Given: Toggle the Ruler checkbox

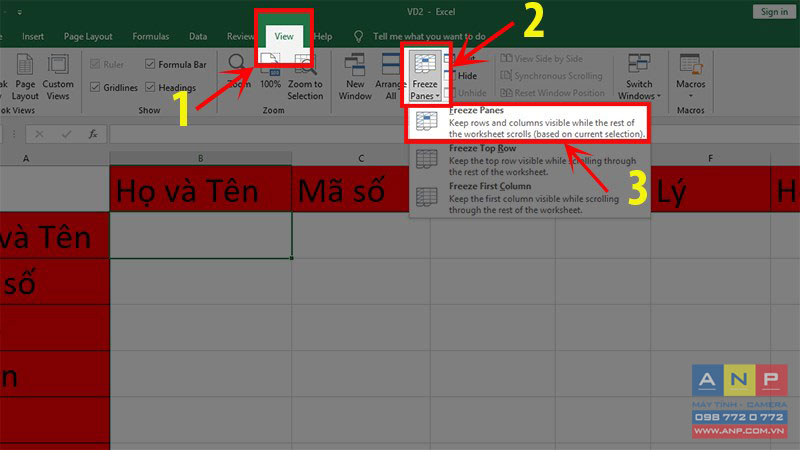Looking at the screenshot, I should click(95, 64).
